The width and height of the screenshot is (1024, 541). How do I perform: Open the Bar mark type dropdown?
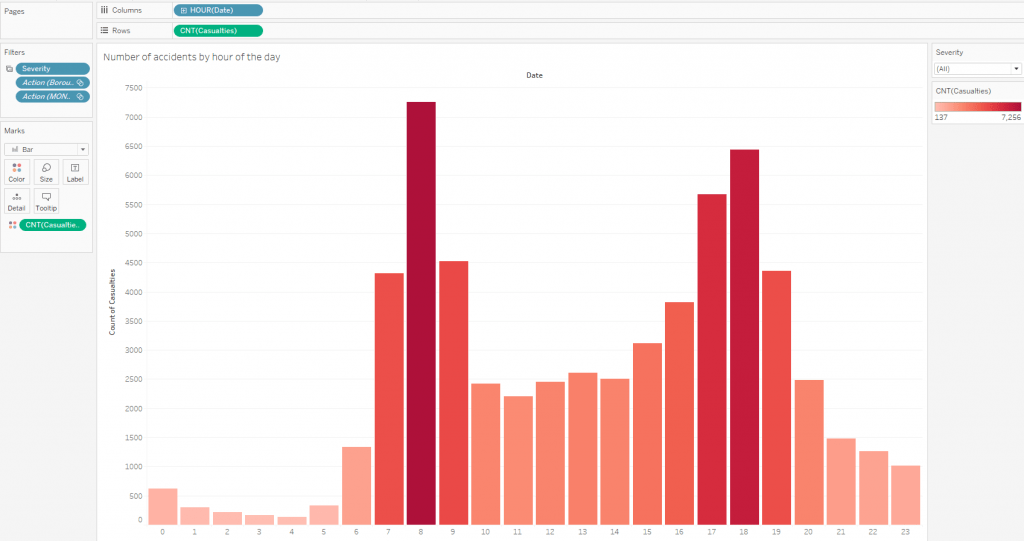click(46, 149)
